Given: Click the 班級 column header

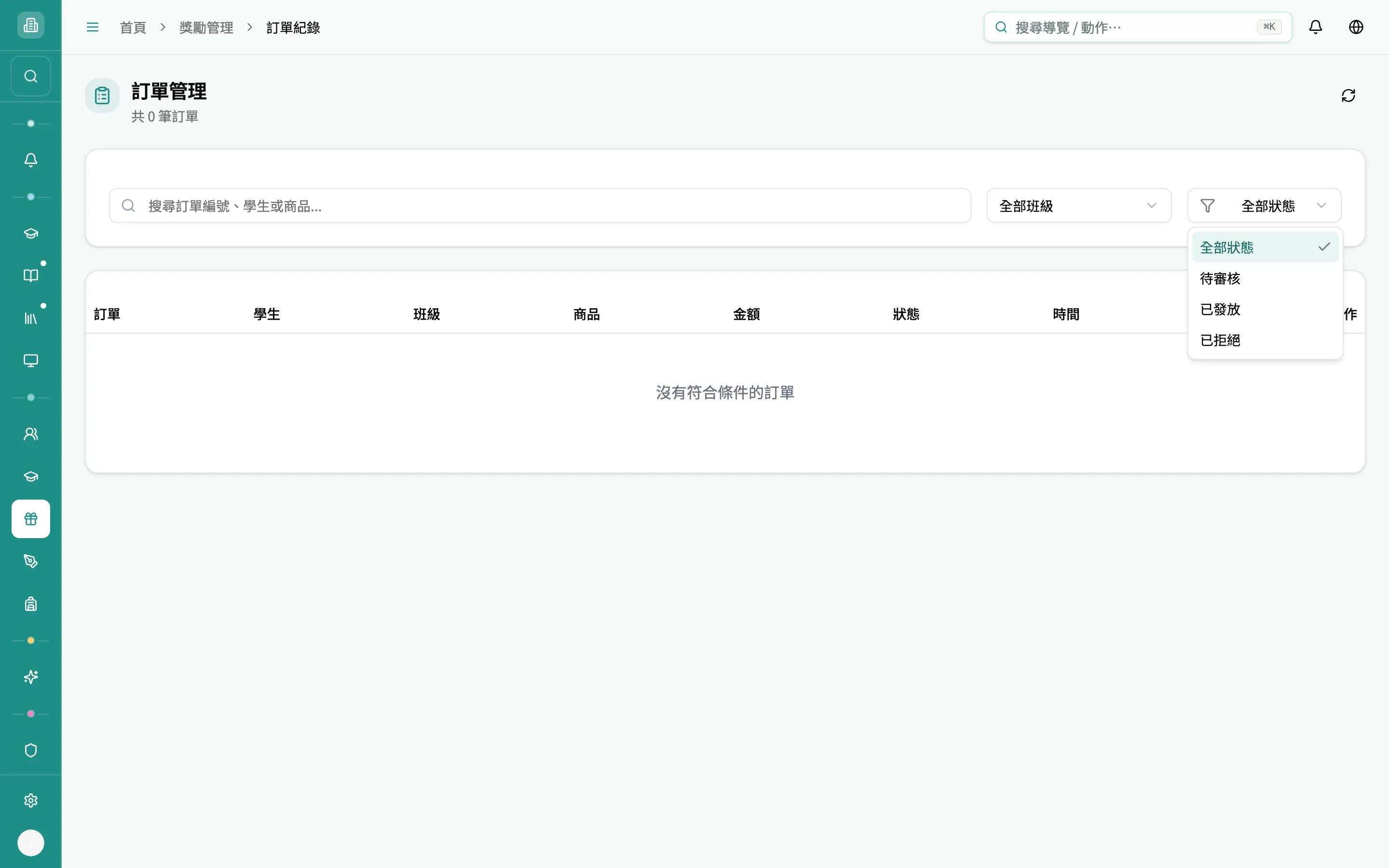Looking at the screenshot, I should 426,314.
